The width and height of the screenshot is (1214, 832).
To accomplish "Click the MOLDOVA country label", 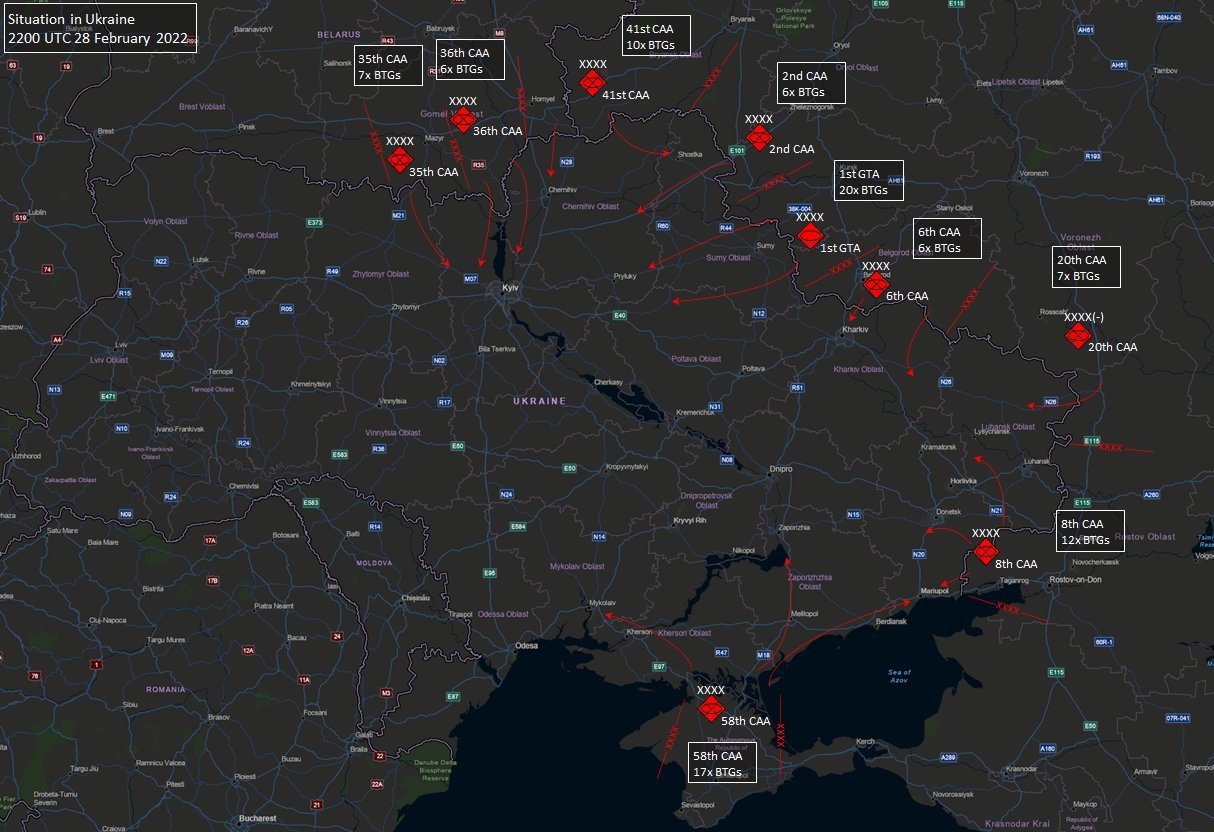I will click(374, 563).
